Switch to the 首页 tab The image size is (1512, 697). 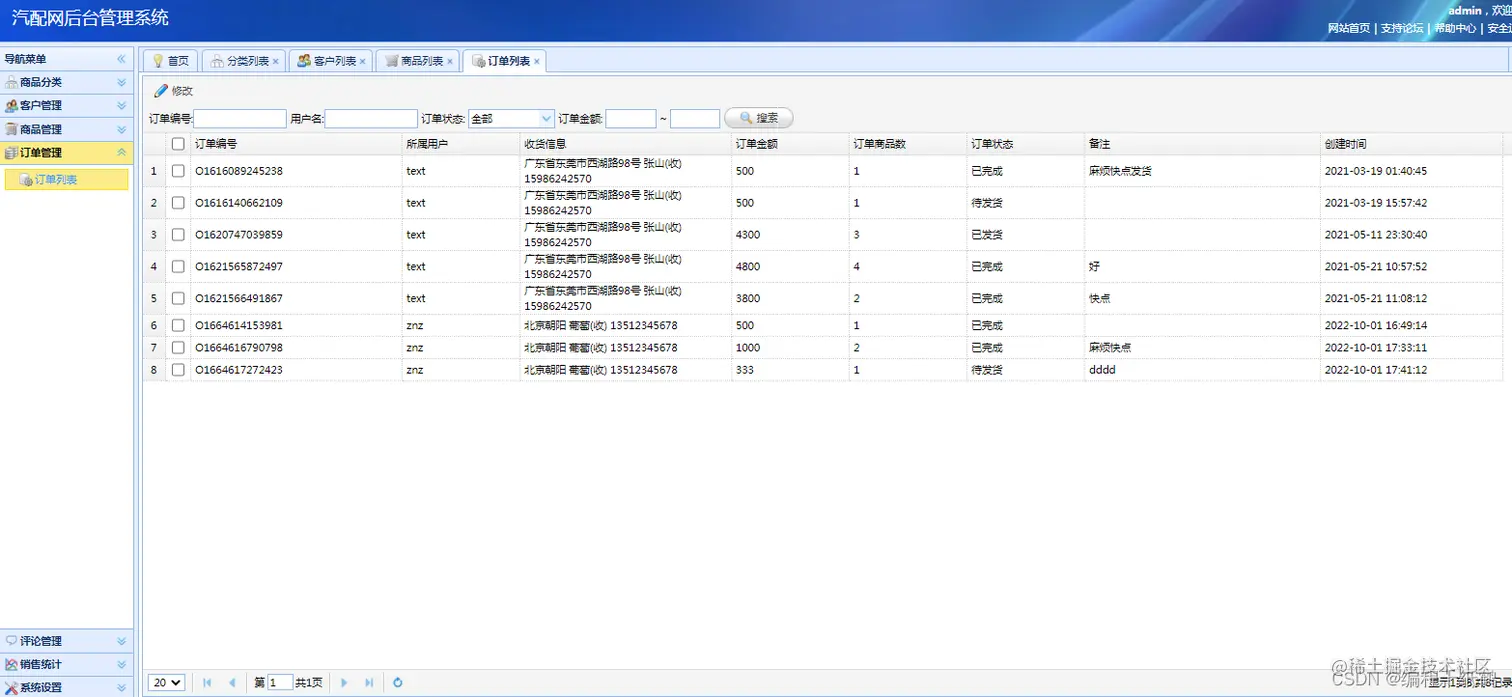(171, 61)
